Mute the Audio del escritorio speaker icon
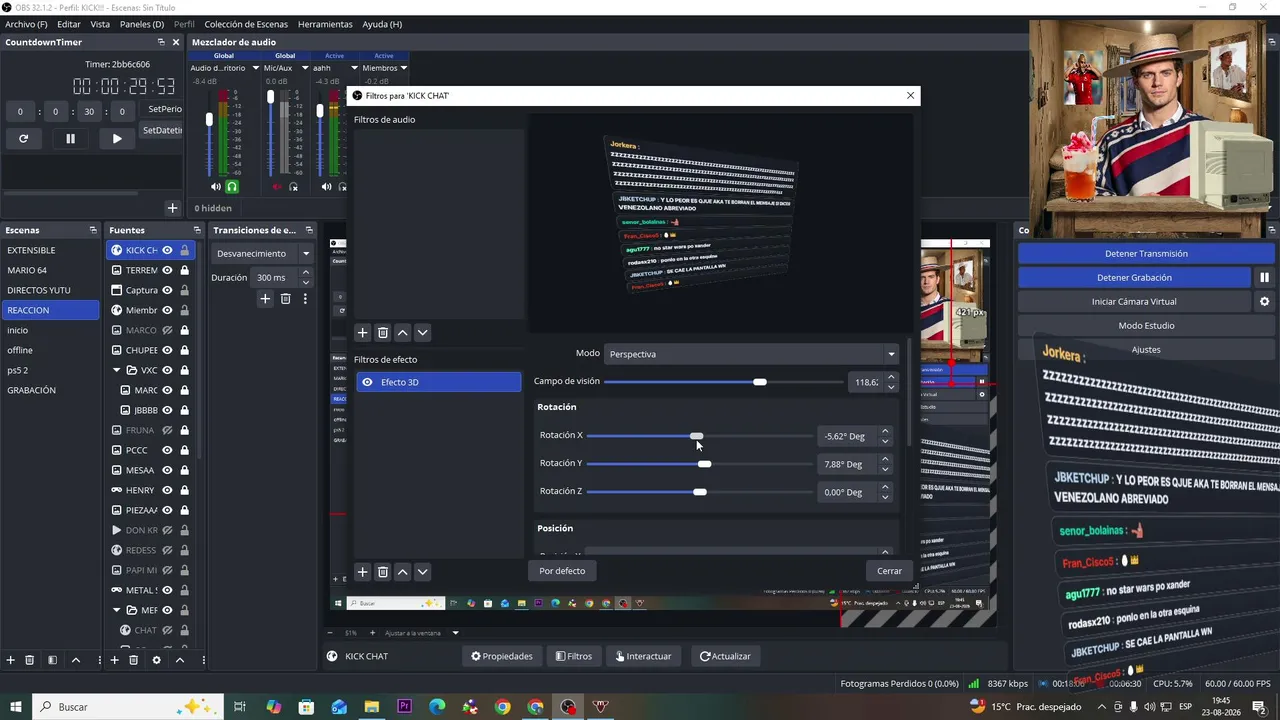The width and height of the screenshot is (1280, 720). tap(216, 187)
